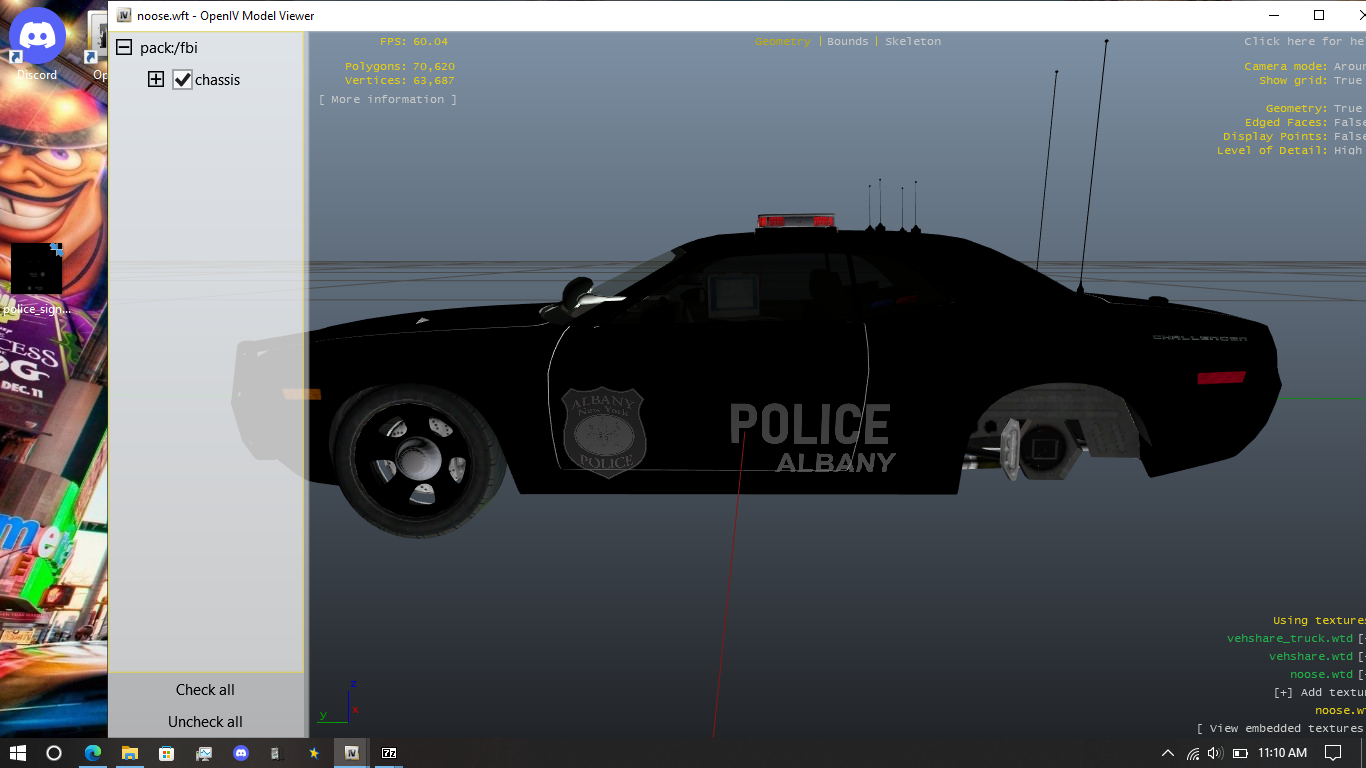Toggle the Edged Faces setting
The height and width of the screenshot is (768, 1366).
[x=1347, y=123]
